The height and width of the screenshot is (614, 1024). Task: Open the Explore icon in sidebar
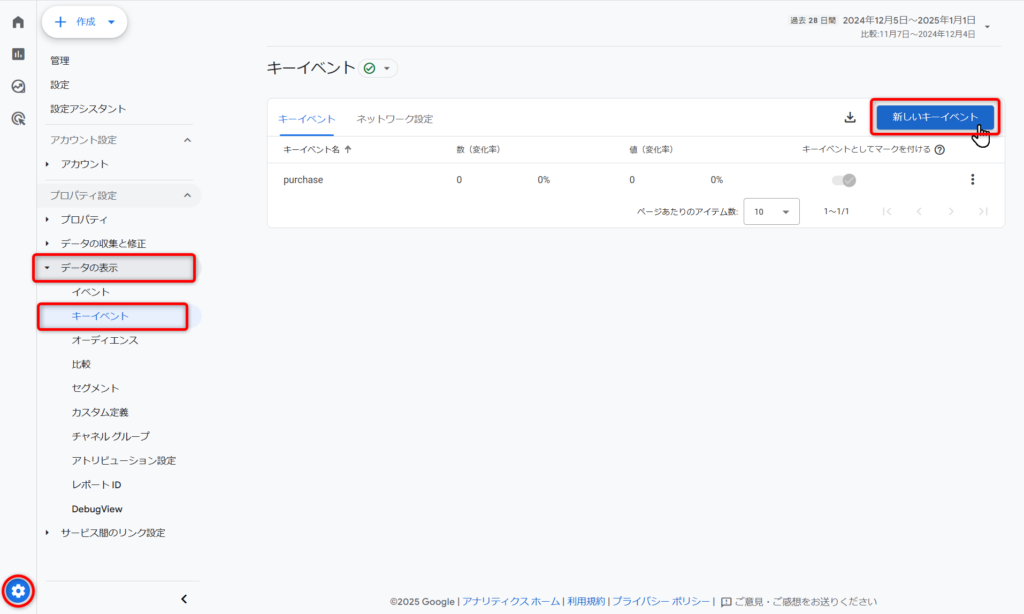[x=18, y=86]
